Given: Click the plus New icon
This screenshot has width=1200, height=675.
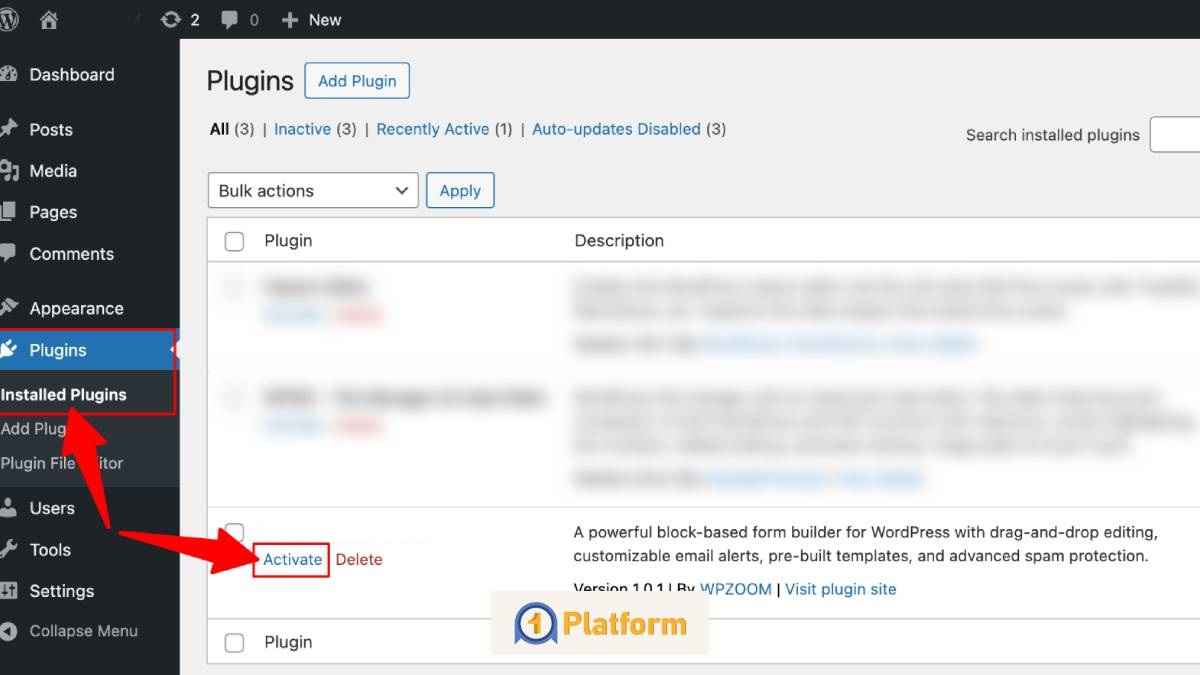Looking at the screenshot, I should (290, 20).
